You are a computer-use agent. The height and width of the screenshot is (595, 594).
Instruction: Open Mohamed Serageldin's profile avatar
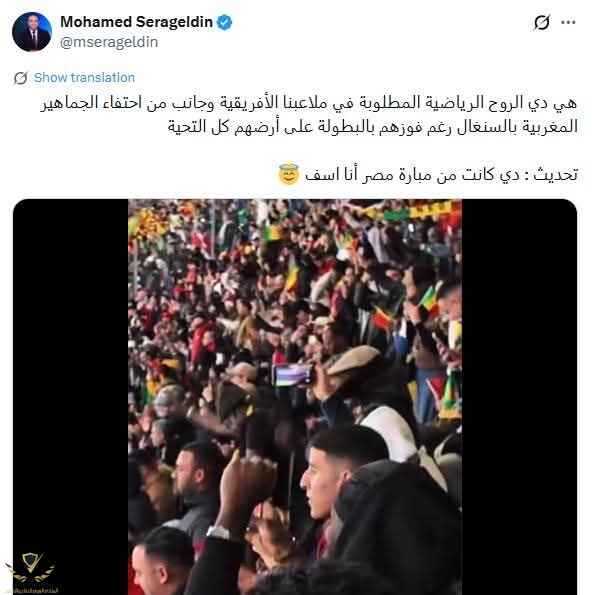[x=32, y=31]
